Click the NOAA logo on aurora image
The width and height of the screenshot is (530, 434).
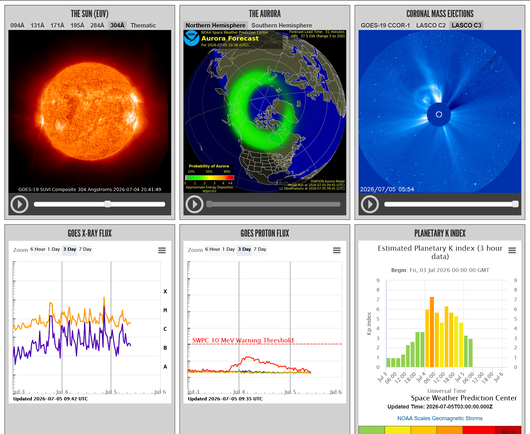click(192, 38)
